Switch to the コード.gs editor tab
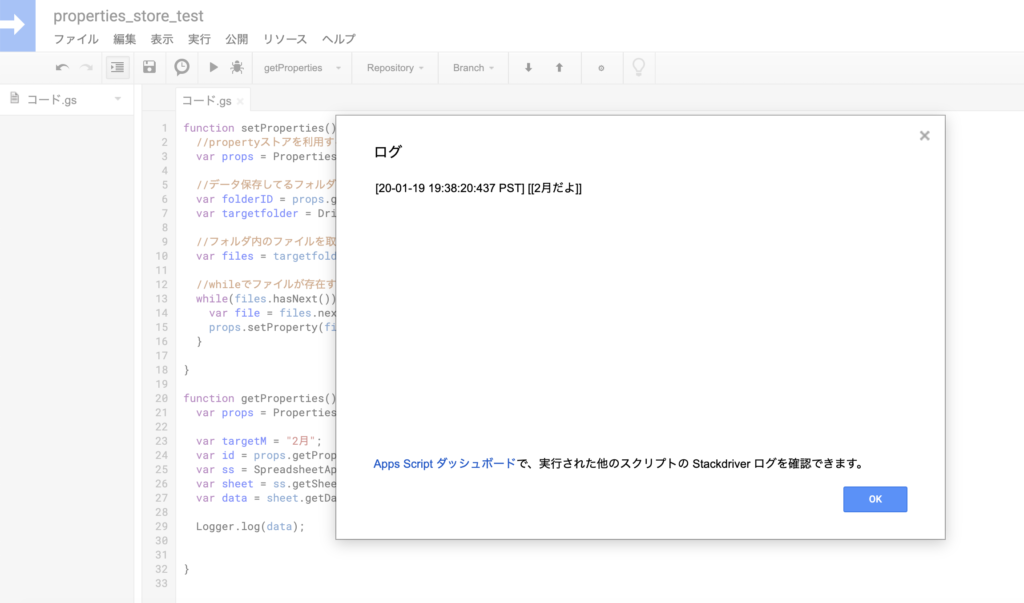The image size is (1024, 603). coord(206,101)
